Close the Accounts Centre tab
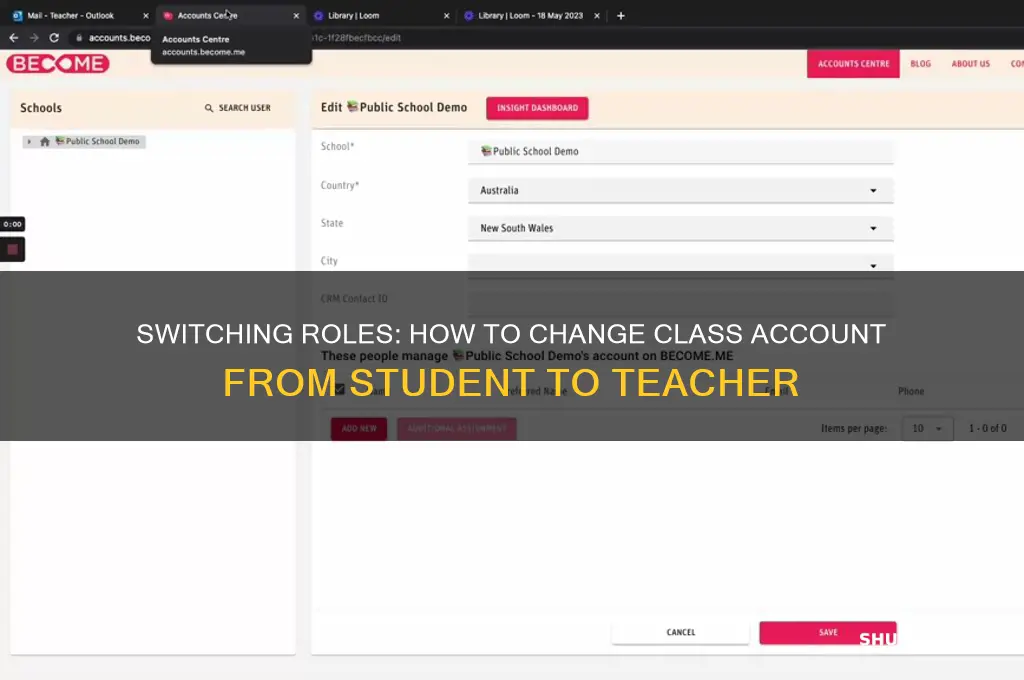Viewport: 1024px width, 680px height. click(296, 16)
